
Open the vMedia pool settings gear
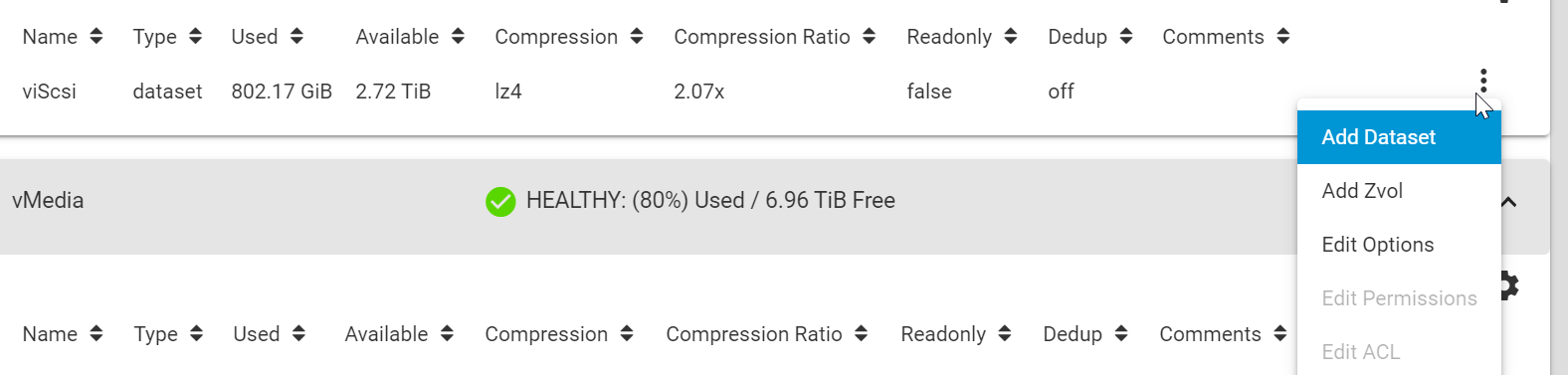tap(1509, 285)
